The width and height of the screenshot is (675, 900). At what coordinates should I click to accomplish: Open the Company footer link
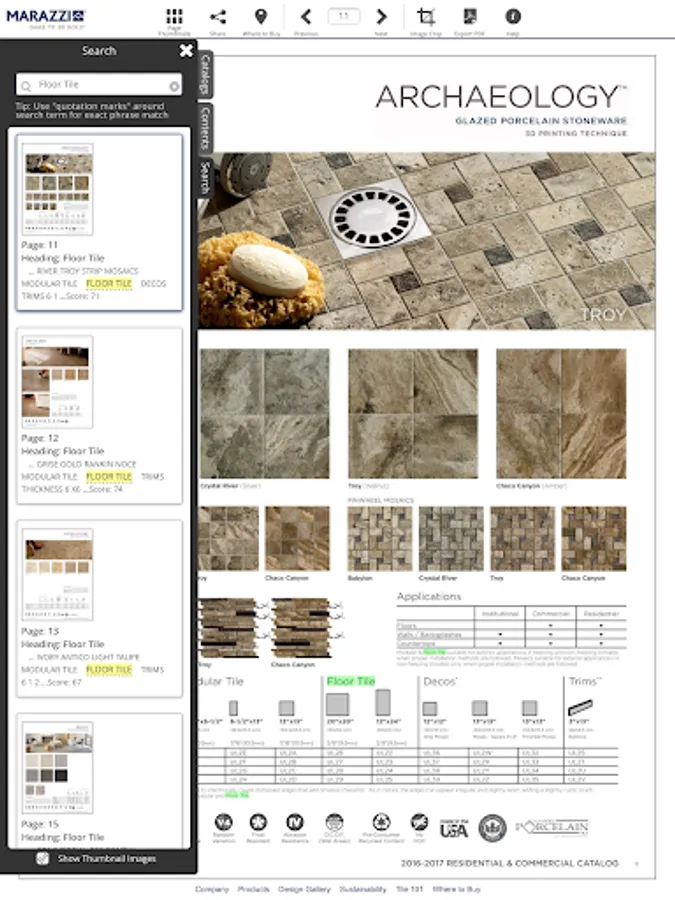(x=212, y=889)
